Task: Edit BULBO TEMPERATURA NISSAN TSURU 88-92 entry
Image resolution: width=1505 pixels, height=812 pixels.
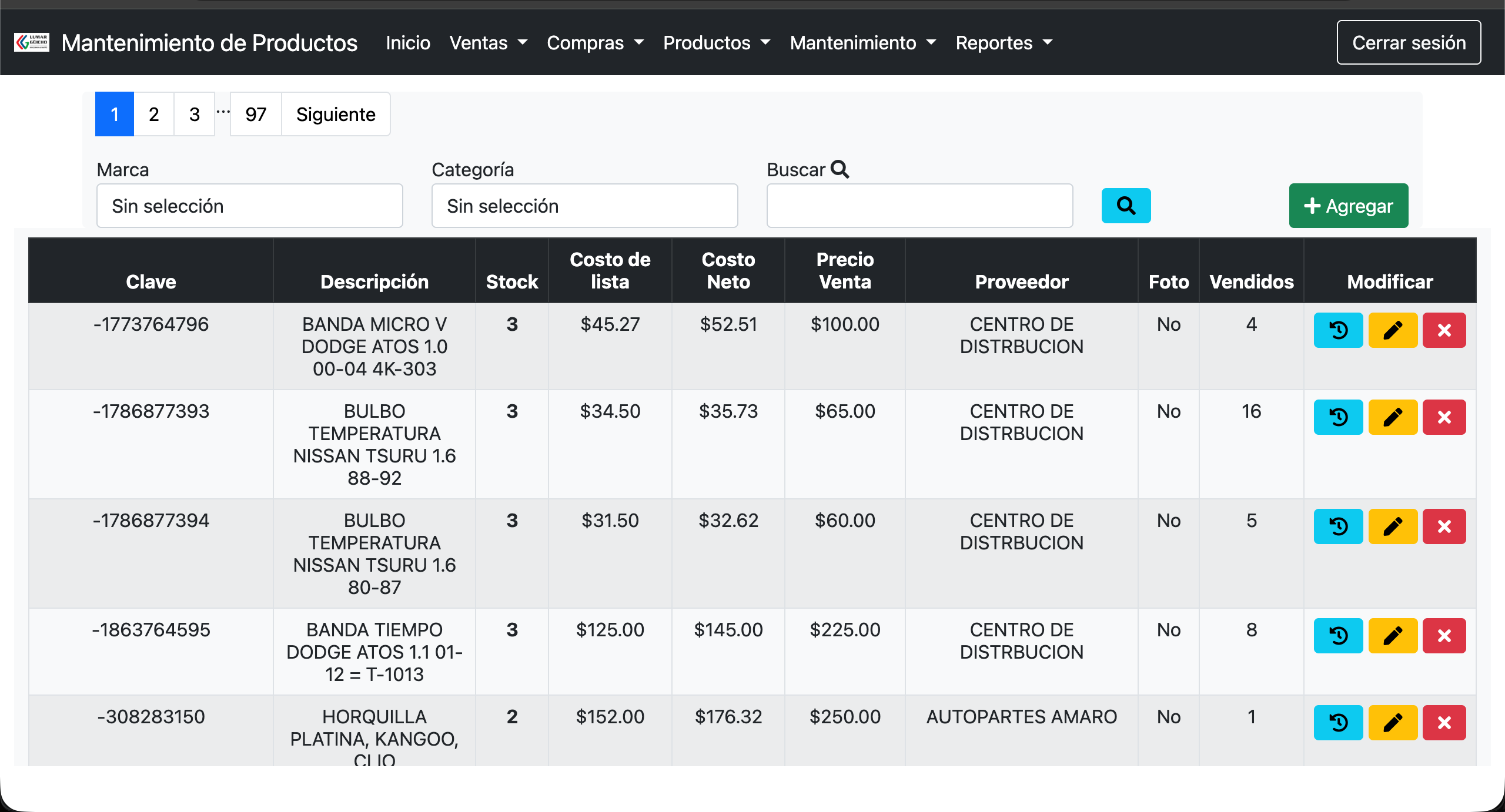Action: 1393,417
